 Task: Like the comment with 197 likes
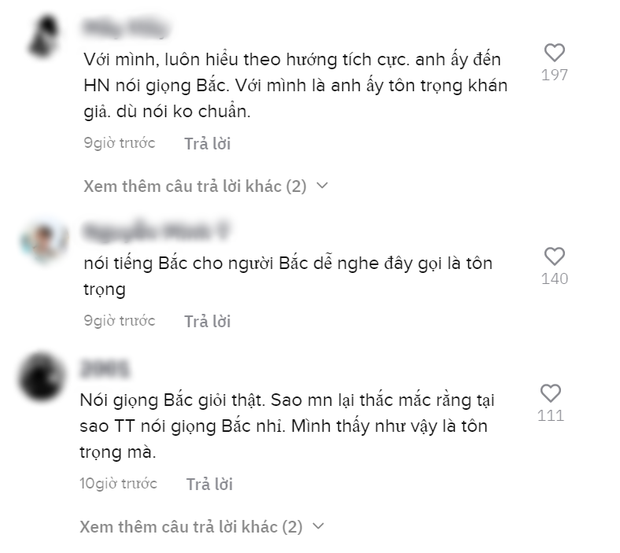tap(553, 53)
